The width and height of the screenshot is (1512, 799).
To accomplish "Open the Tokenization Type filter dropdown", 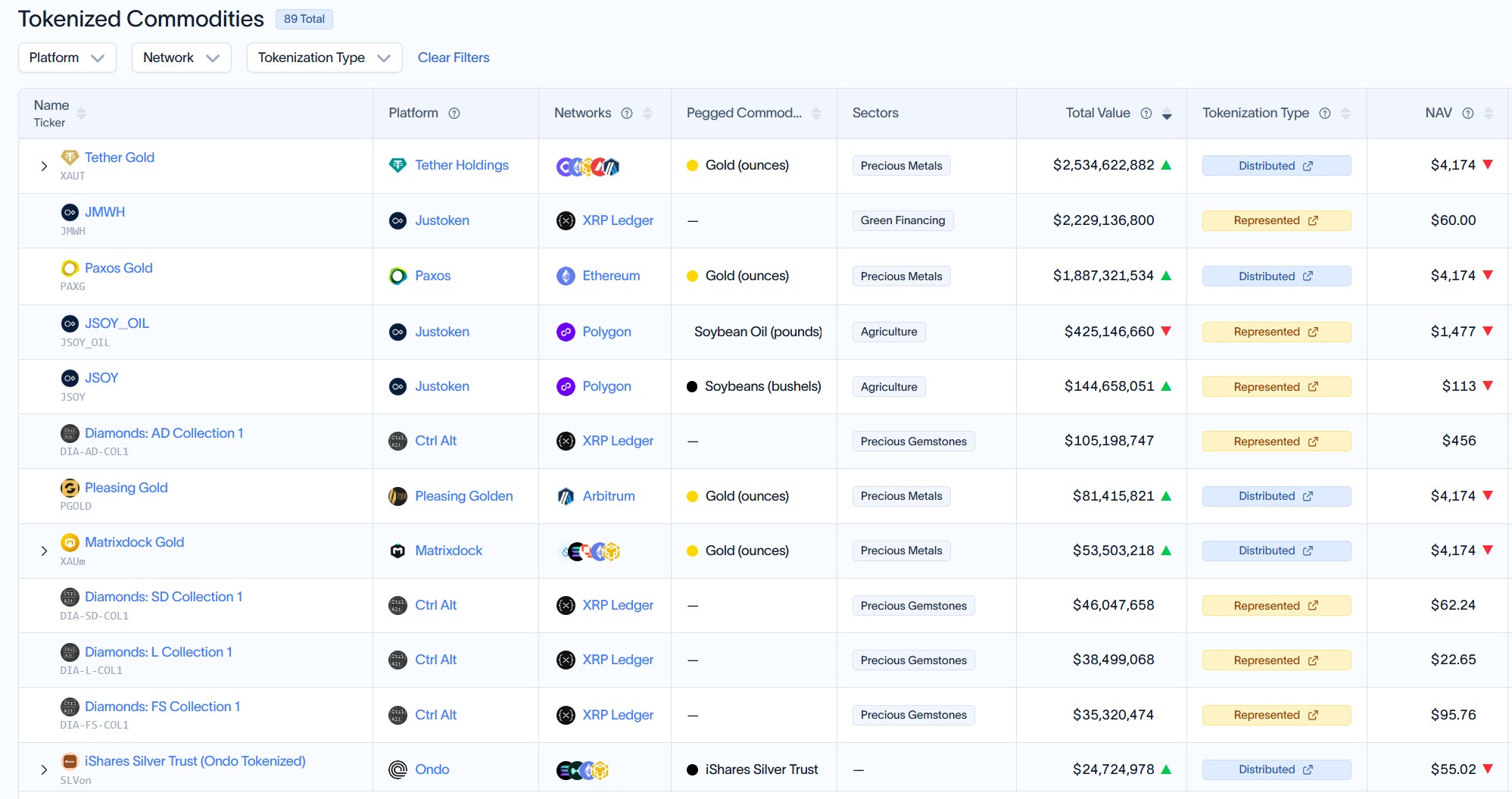I will tap(325, 58).
